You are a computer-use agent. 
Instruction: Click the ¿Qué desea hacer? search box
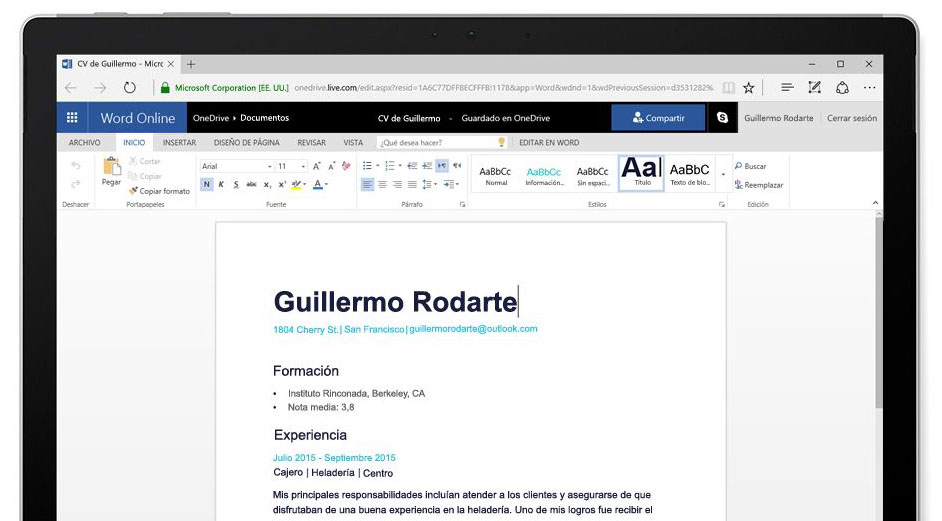pos(440,142)
